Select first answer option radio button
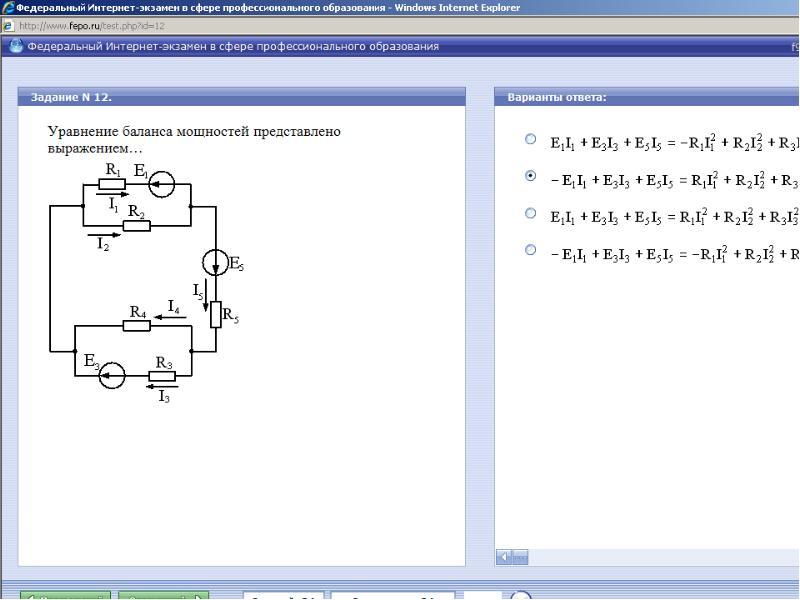The image size is (800, 600). click(531, 139)
